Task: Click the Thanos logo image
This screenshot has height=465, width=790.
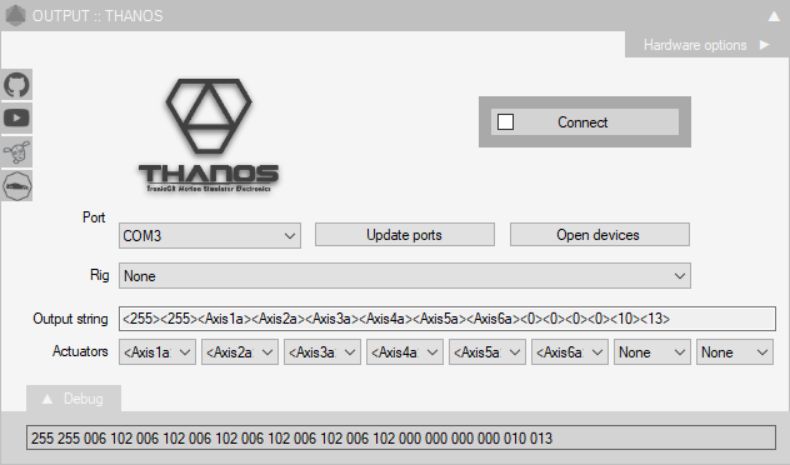Action: [x=208, y=135]
